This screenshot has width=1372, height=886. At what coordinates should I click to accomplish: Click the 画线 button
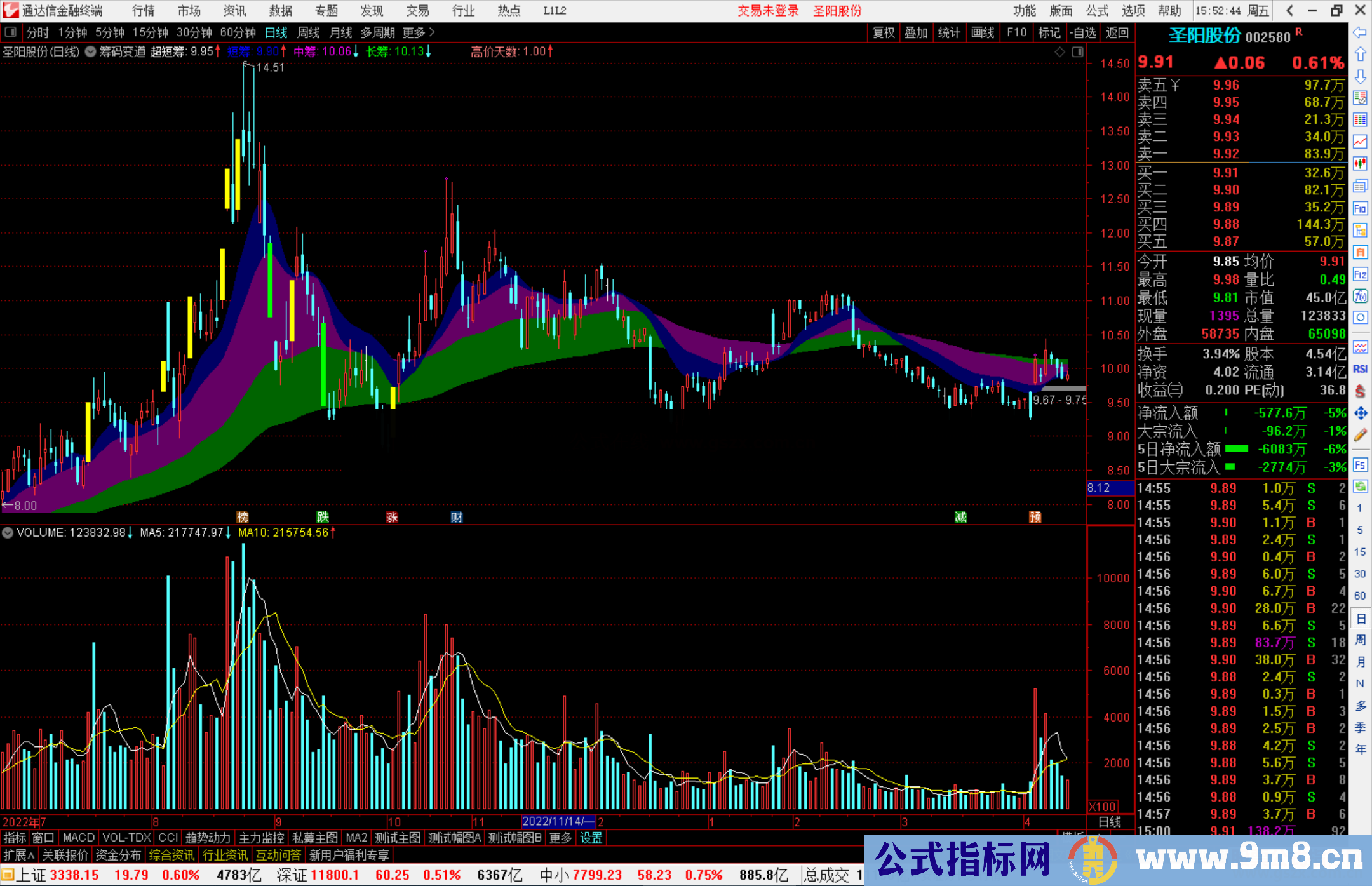pyautogui.click(x=983, y=32)
